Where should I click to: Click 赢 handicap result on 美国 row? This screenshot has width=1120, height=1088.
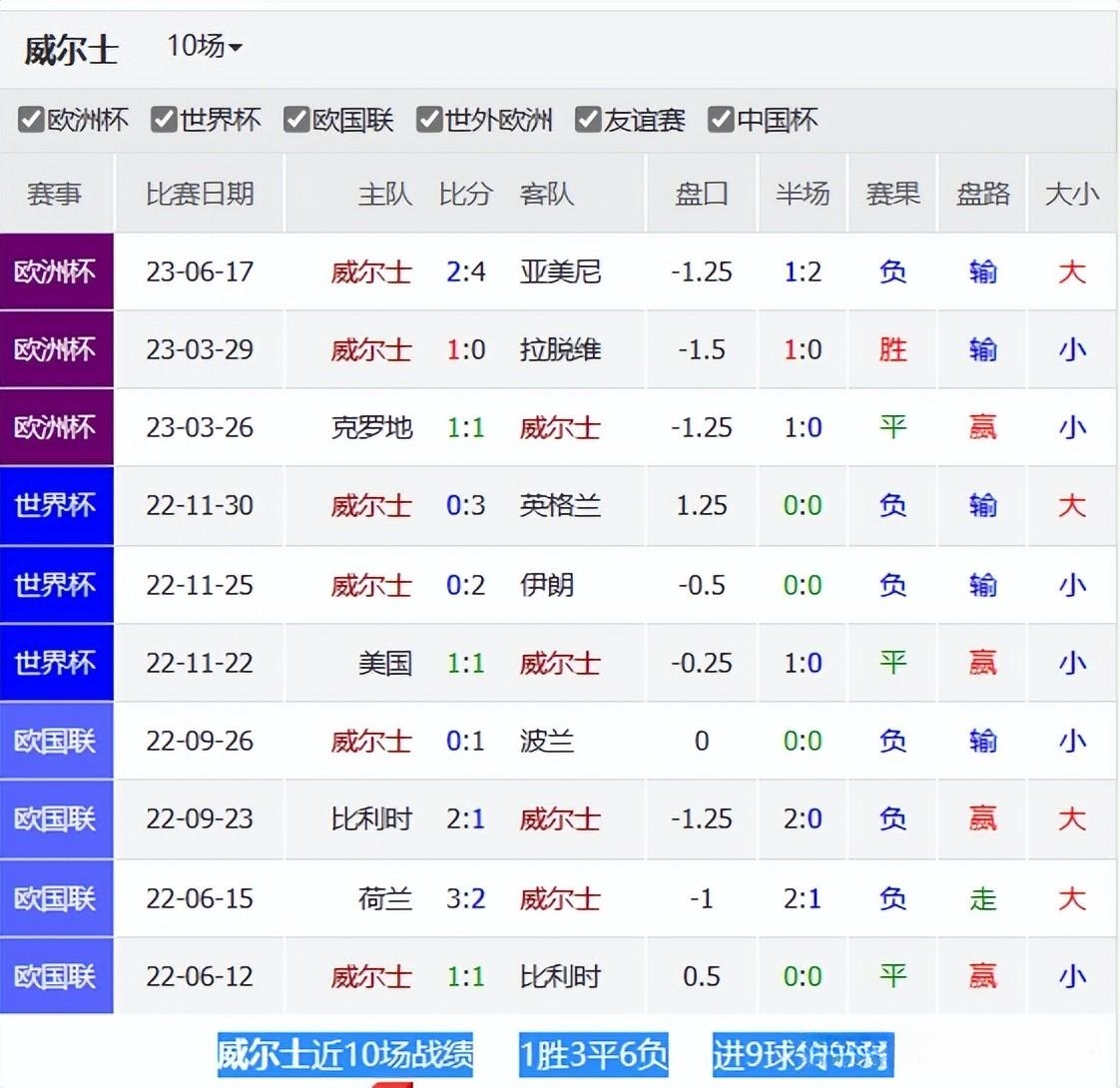(x=983, y=662)
